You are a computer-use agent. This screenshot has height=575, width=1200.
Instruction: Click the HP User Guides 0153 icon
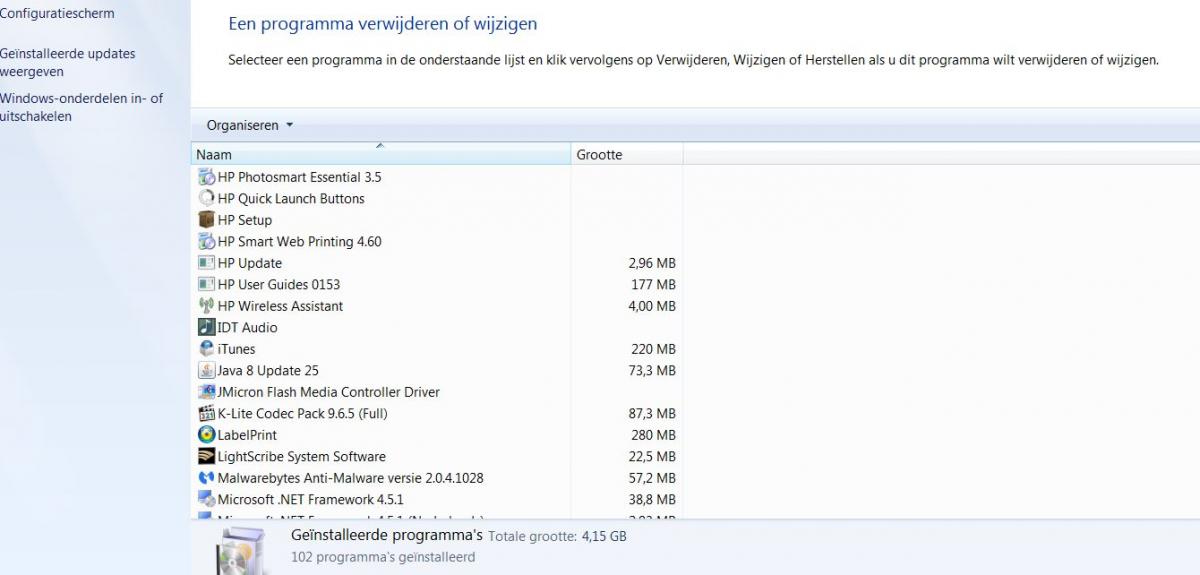coord(207,284)
